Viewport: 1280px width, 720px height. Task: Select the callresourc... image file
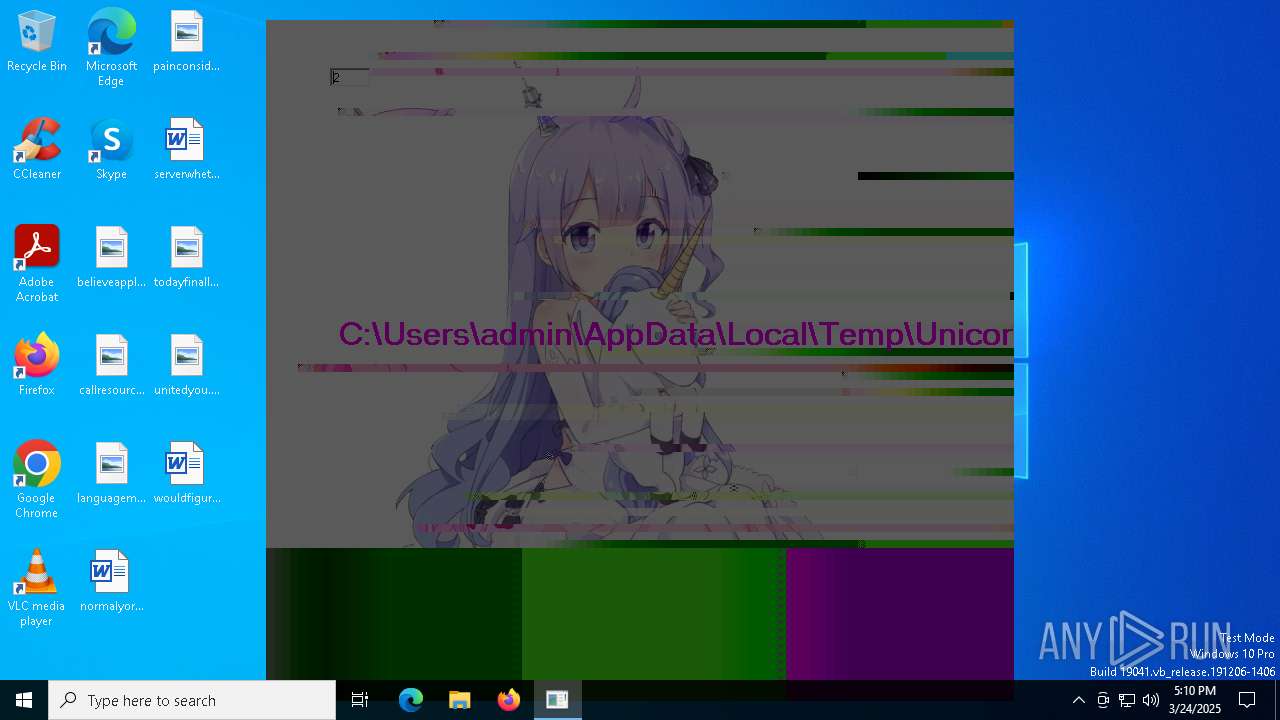coord(111,366)
